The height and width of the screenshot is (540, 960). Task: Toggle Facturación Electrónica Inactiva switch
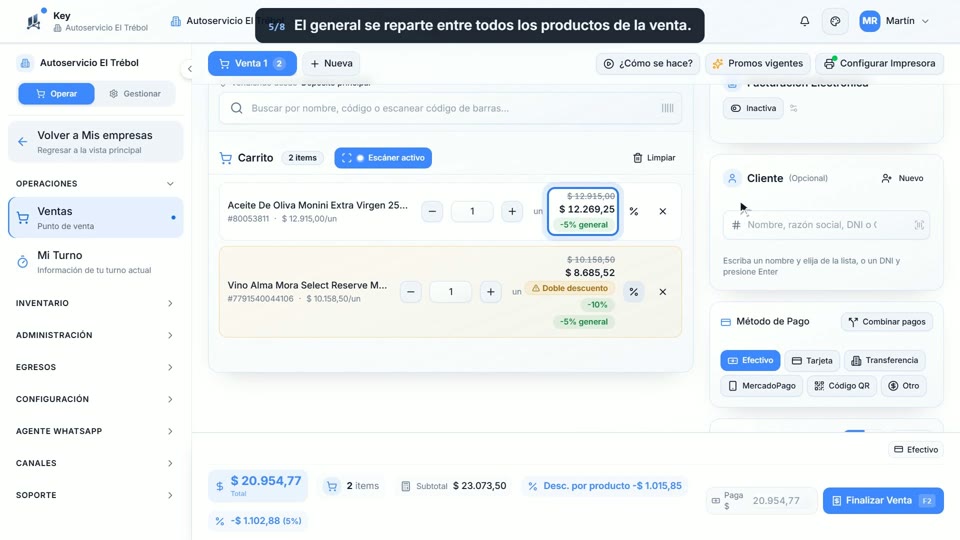pos(753,108)
